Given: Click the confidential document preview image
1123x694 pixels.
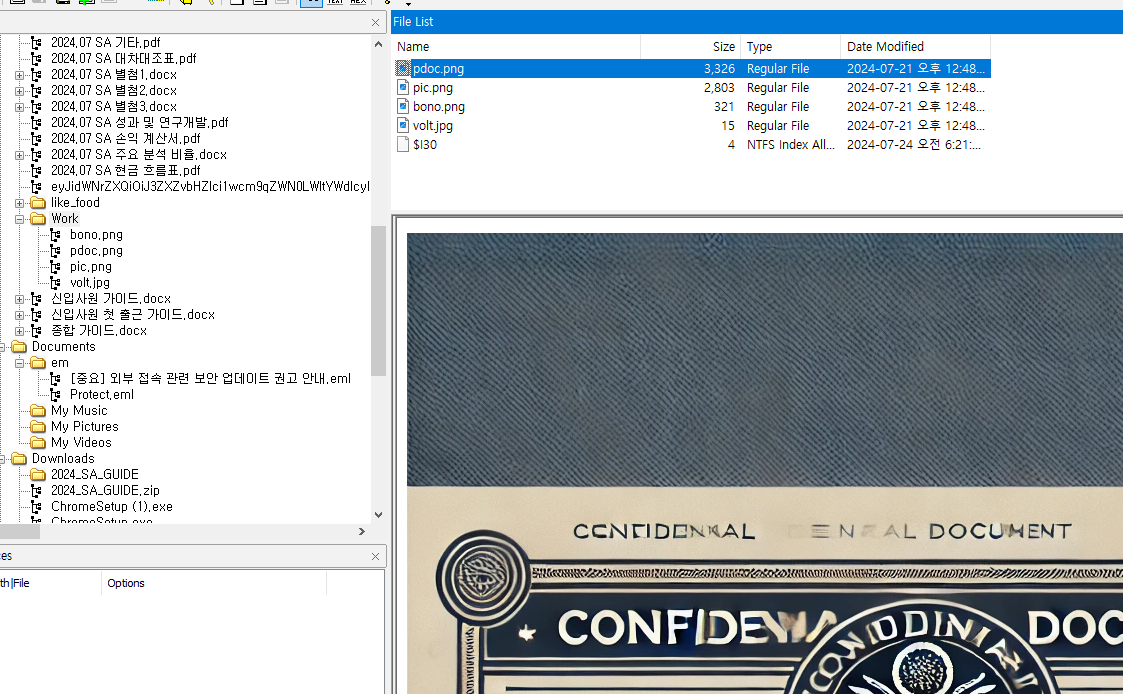Looking at the screenshot, I should pyautogui.click(x=764, y=463).
